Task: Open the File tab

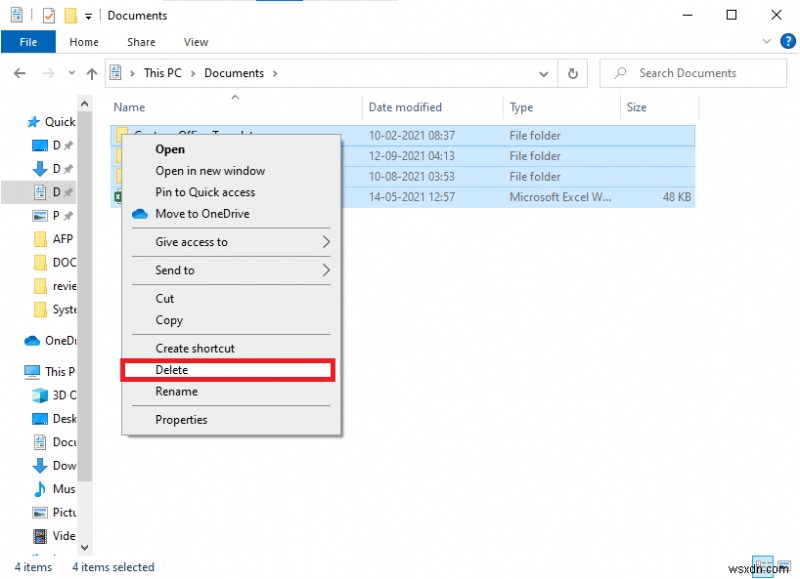Action: (x=28, y=42)
